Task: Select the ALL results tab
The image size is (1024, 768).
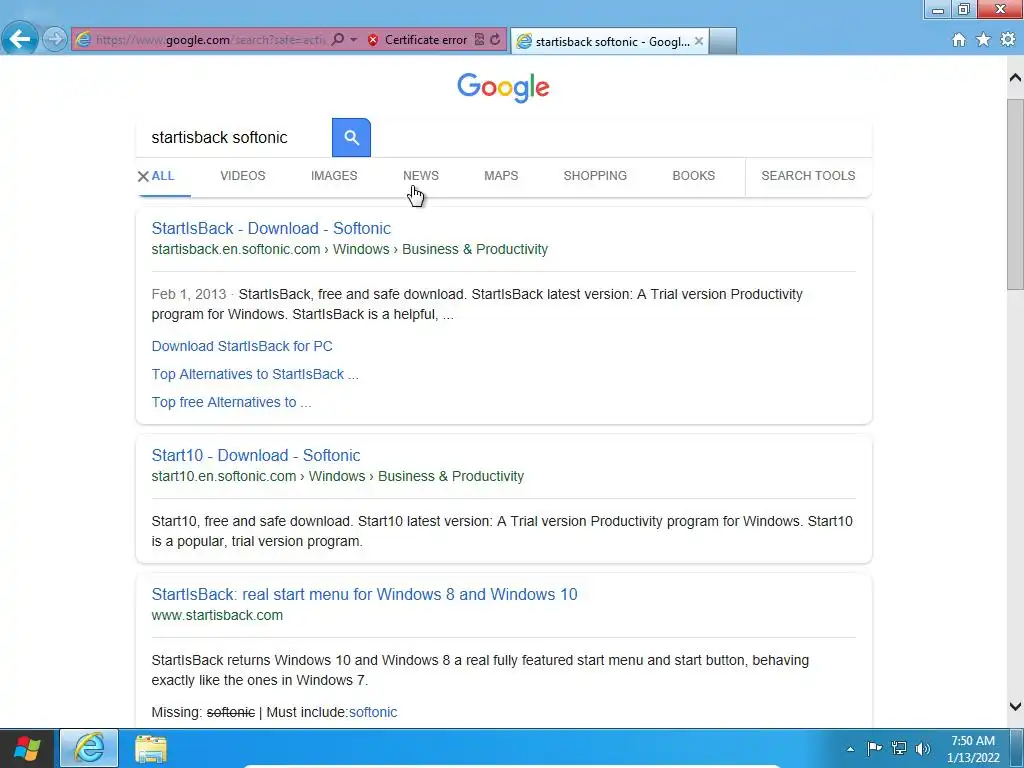Action: pos(163,176)
